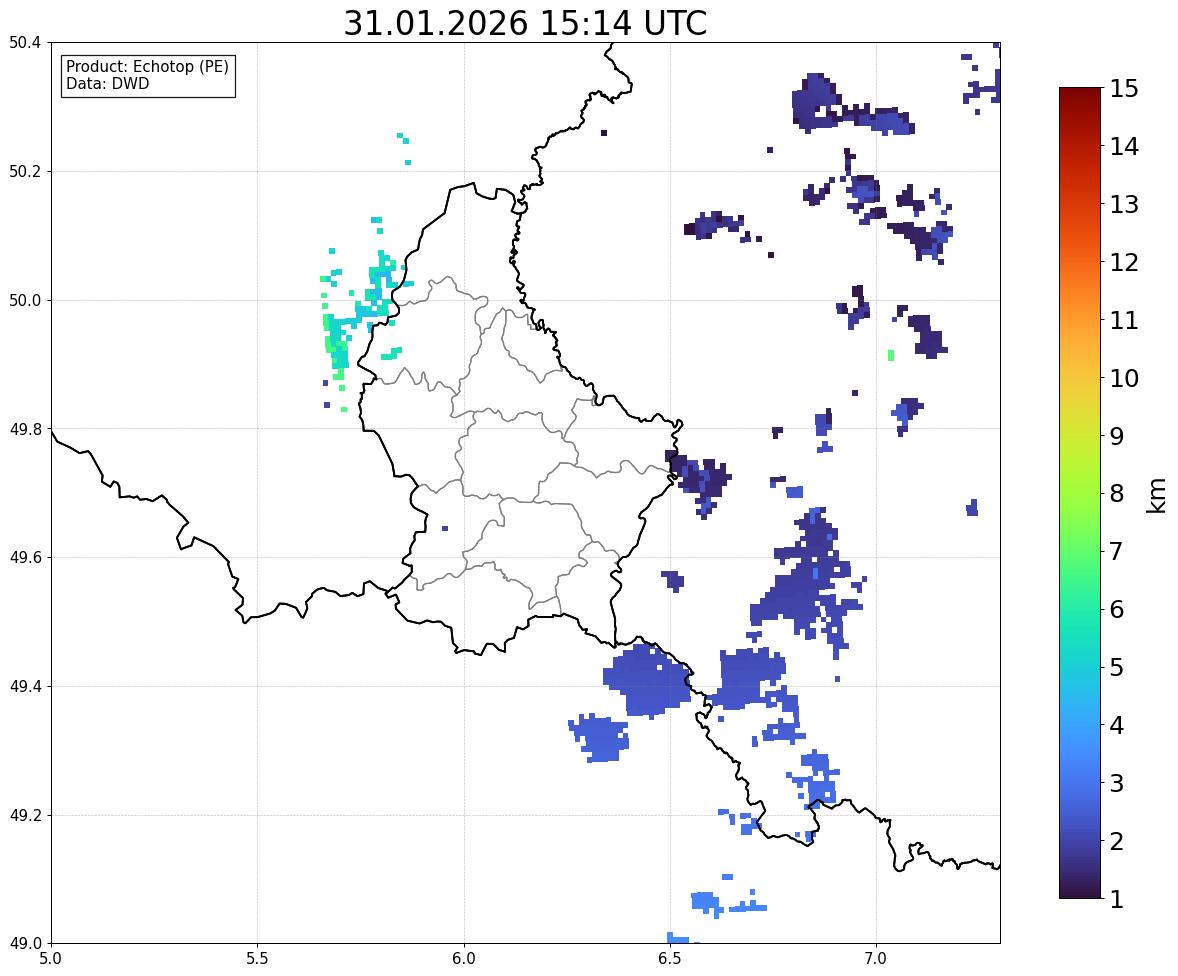The height and width of the screenshot is (976, 1178).
Task: Click latitude axis label 49.2
Action: pyautogui.click(x=25, y=815)
